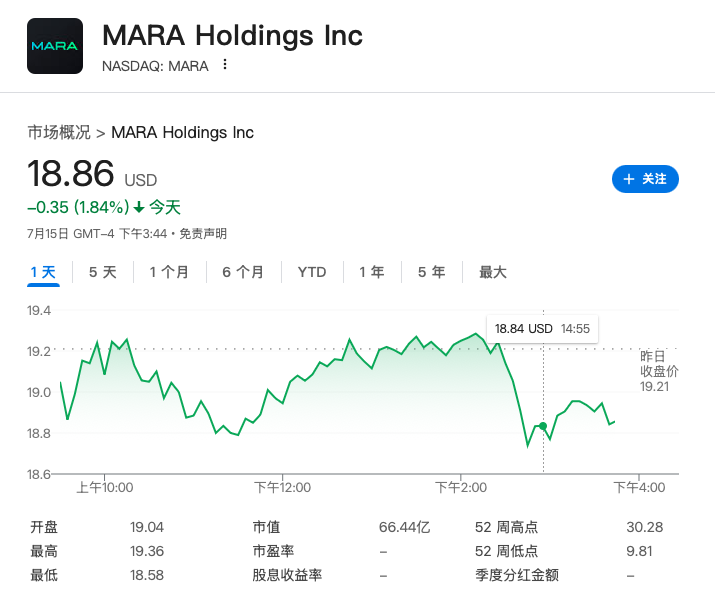
Task: Select the 1 天 chart range tab
Action: 43,272
